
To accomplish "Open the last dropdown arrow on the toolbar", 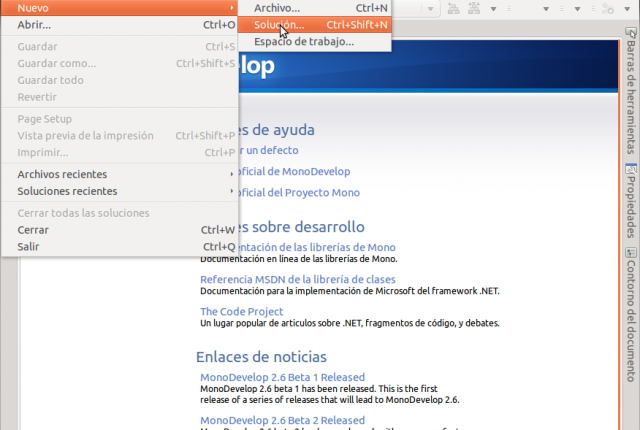I will click(x=627, y=9).
